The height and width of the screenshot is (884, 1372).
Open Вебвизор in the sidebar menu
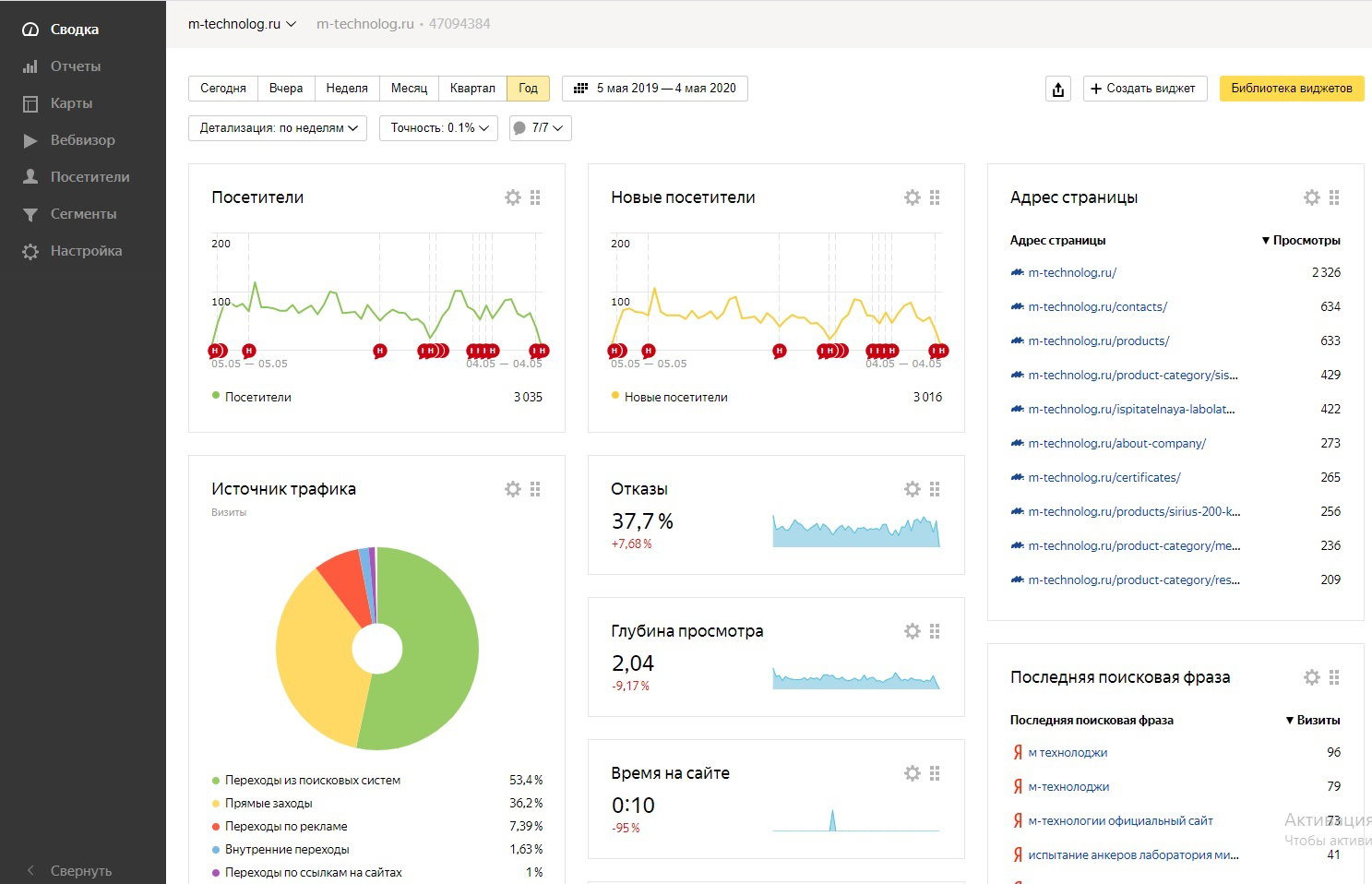83,140
